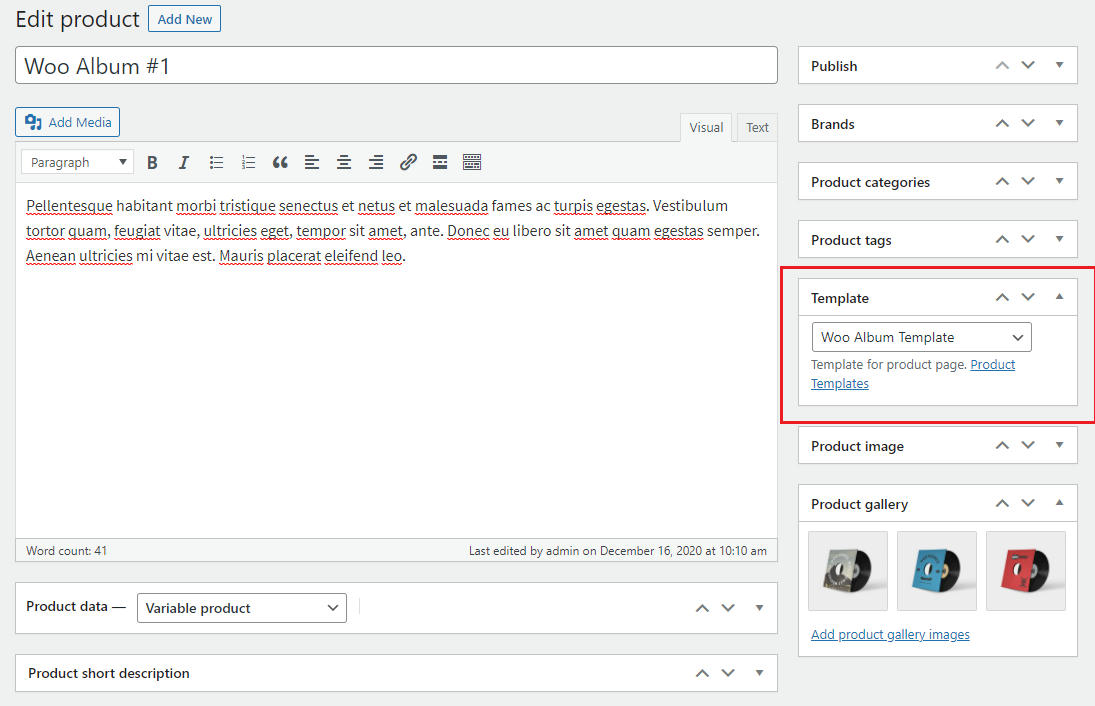Move Product data panel down
Viewport: 1095px width, 706px height.
click(728, 608)
